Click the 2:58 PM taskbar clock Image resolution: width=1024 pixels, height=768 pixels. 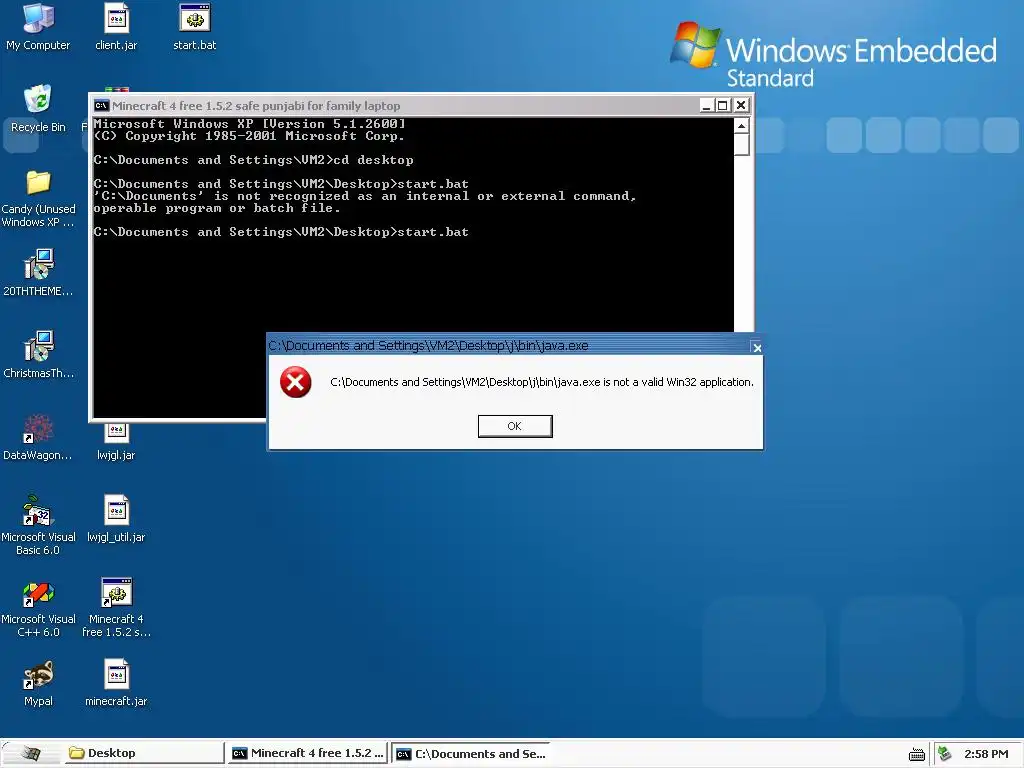(x=985, y=754)
